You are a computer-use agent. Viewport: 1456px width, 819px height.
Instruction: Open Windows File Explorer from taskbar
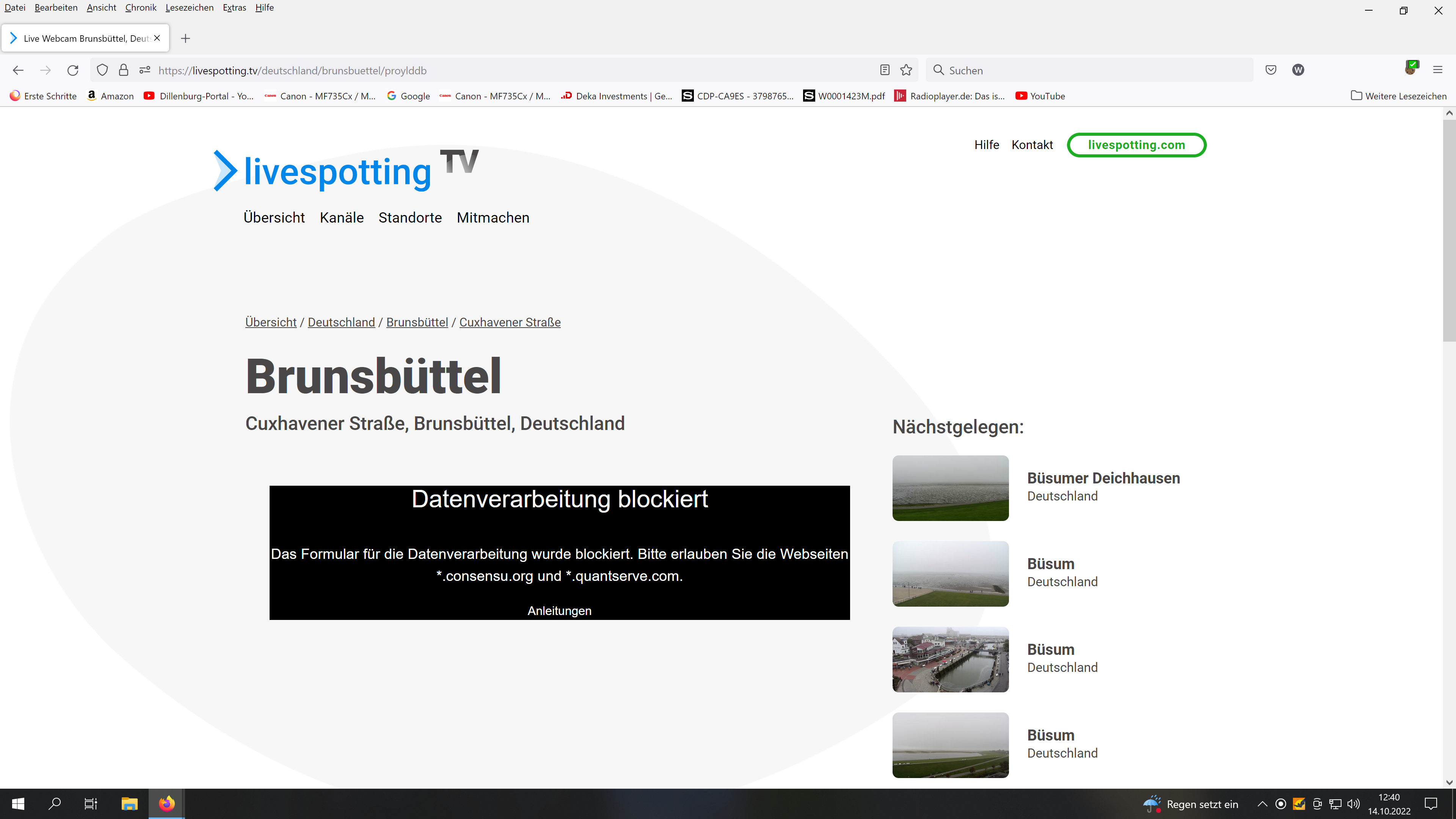[x=129, y=804]
